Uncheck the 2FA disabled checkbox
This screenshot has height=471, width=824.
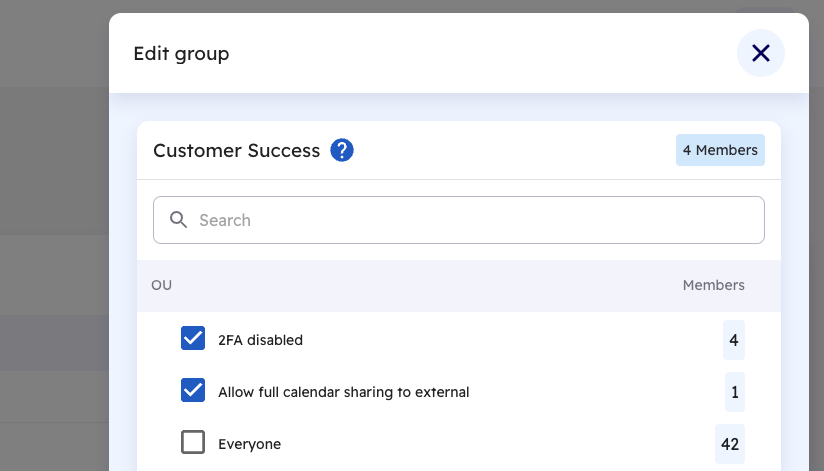193,338
